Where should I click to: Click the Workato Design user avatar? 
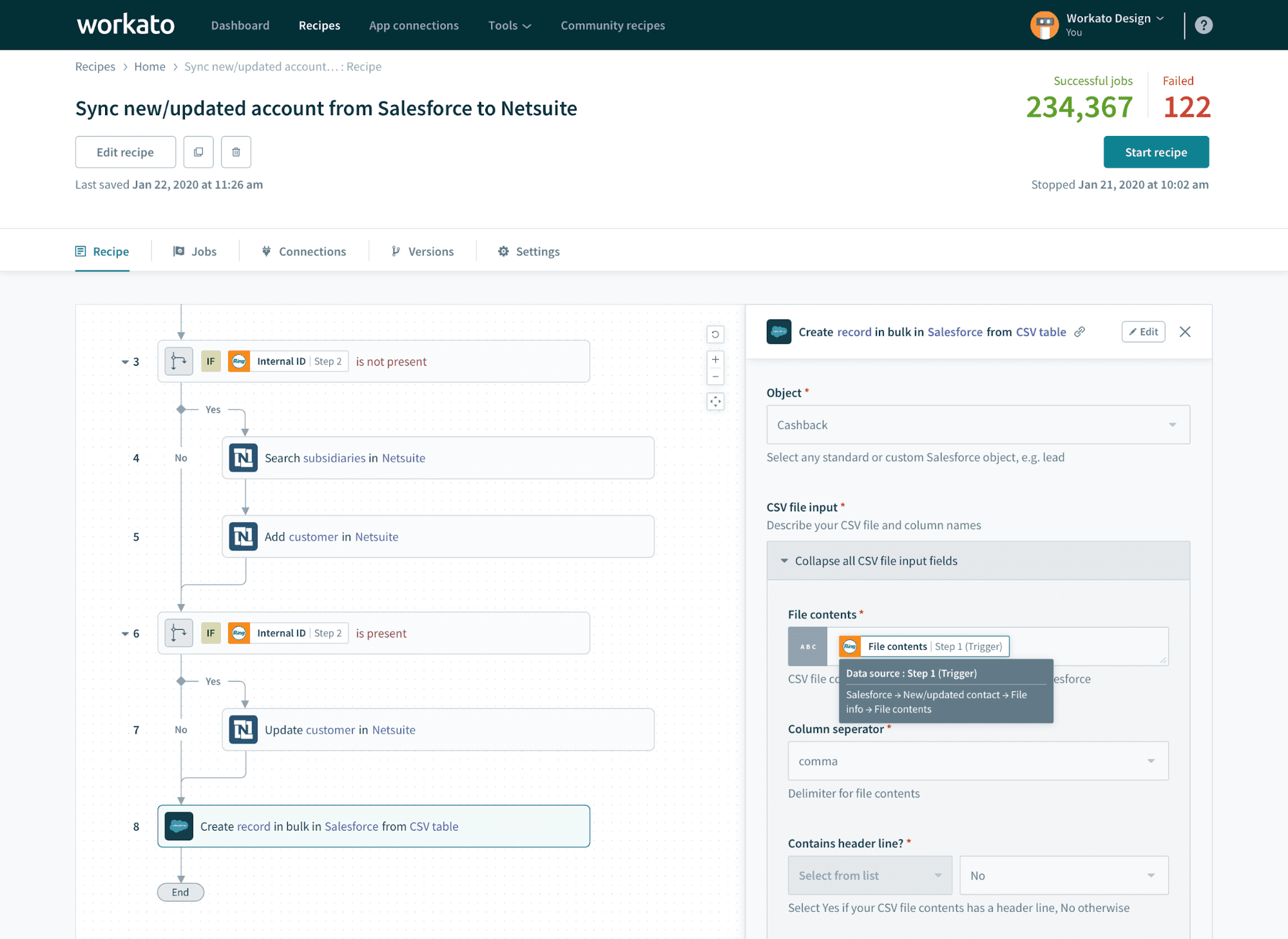click(x=1044, y=25)
